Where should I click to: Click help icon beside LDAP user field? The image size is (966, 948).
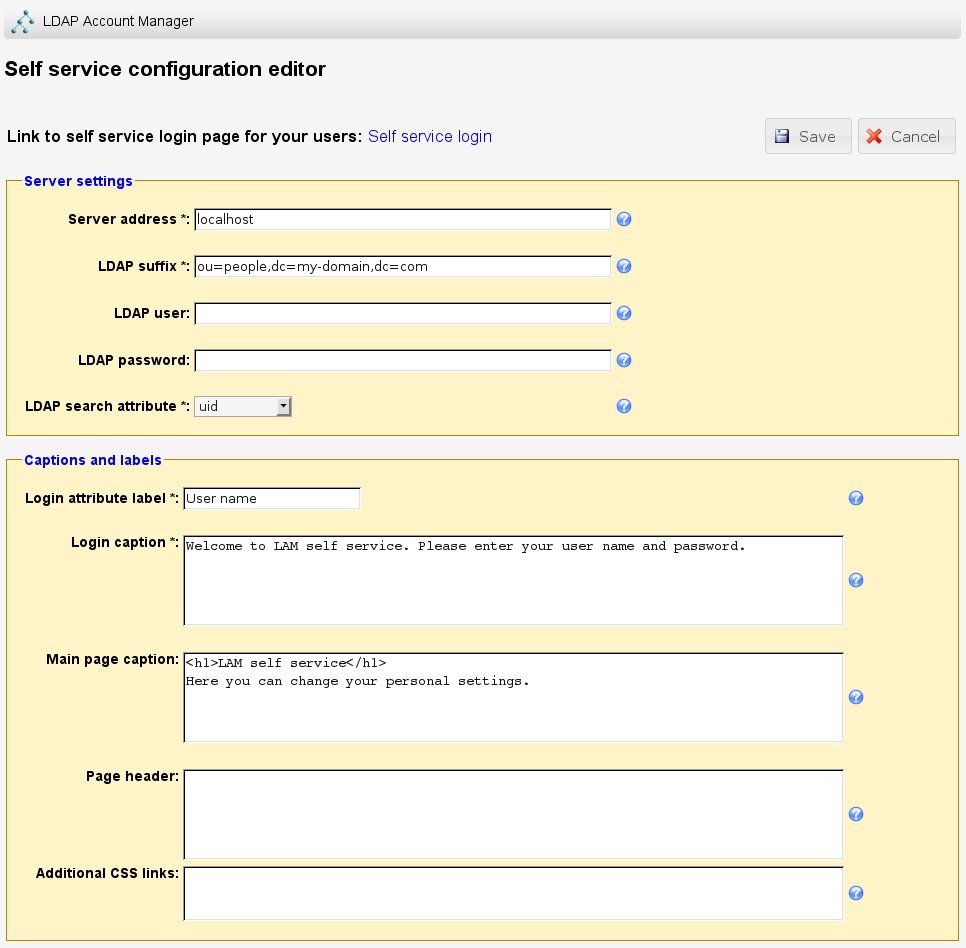coord(624,313)
